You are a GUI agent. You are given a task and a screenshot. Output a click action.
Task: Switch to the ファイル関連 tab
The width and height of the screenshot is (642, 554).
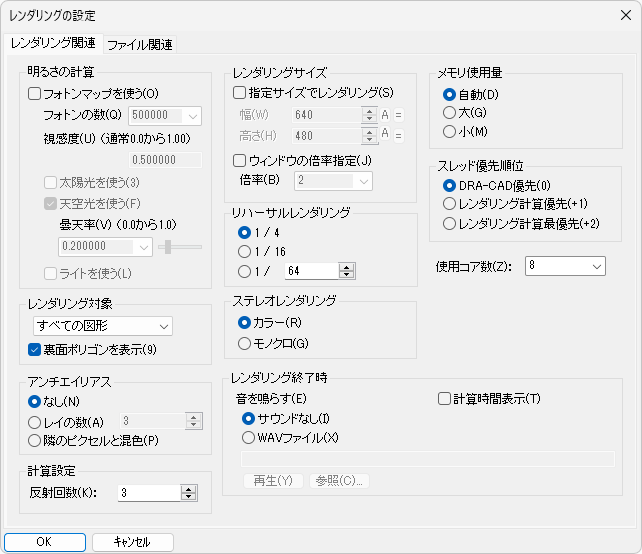[x=139, y=44]
